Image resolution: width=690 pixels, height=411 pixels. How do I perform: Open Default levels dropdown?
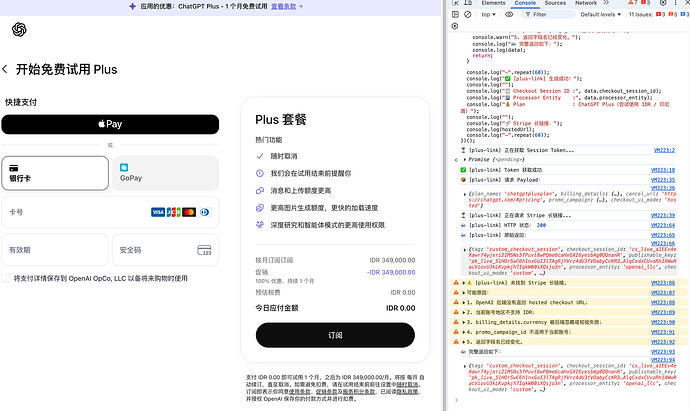tap(601, 15)
